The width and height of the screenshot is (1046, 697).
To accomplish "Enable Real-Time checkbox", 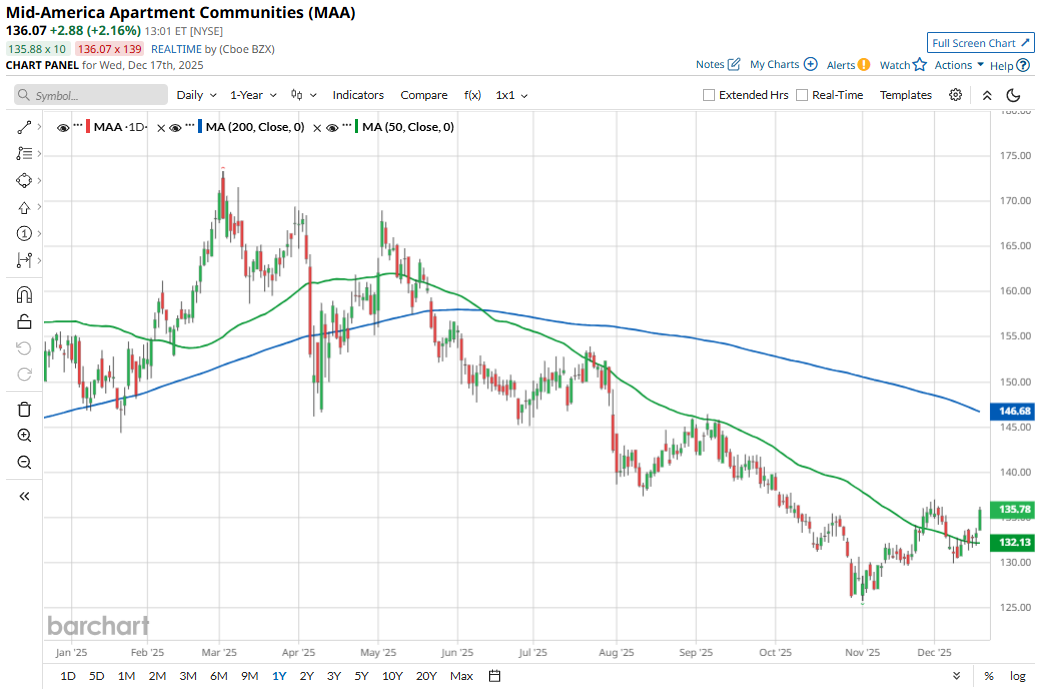I will point(802,95).
